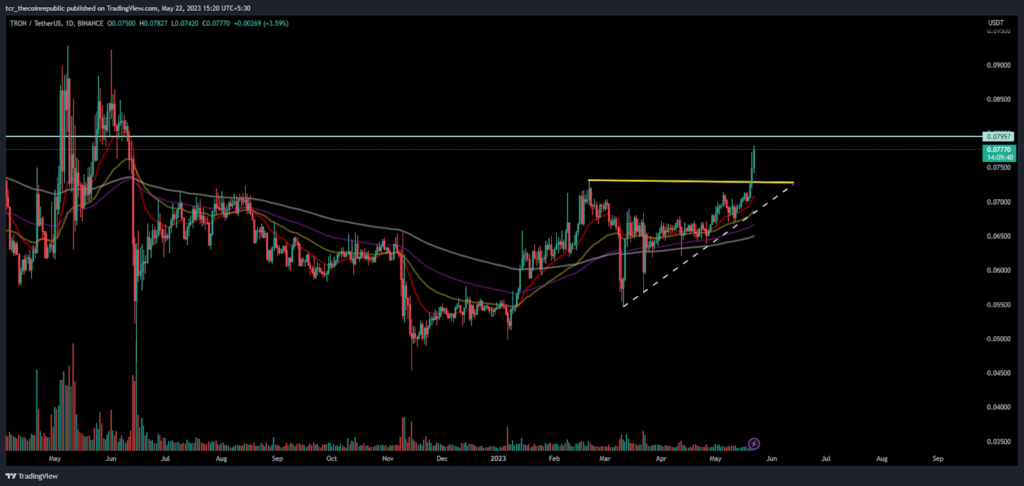
Task: Click the USDT currency label
Action: pos(996,23)
